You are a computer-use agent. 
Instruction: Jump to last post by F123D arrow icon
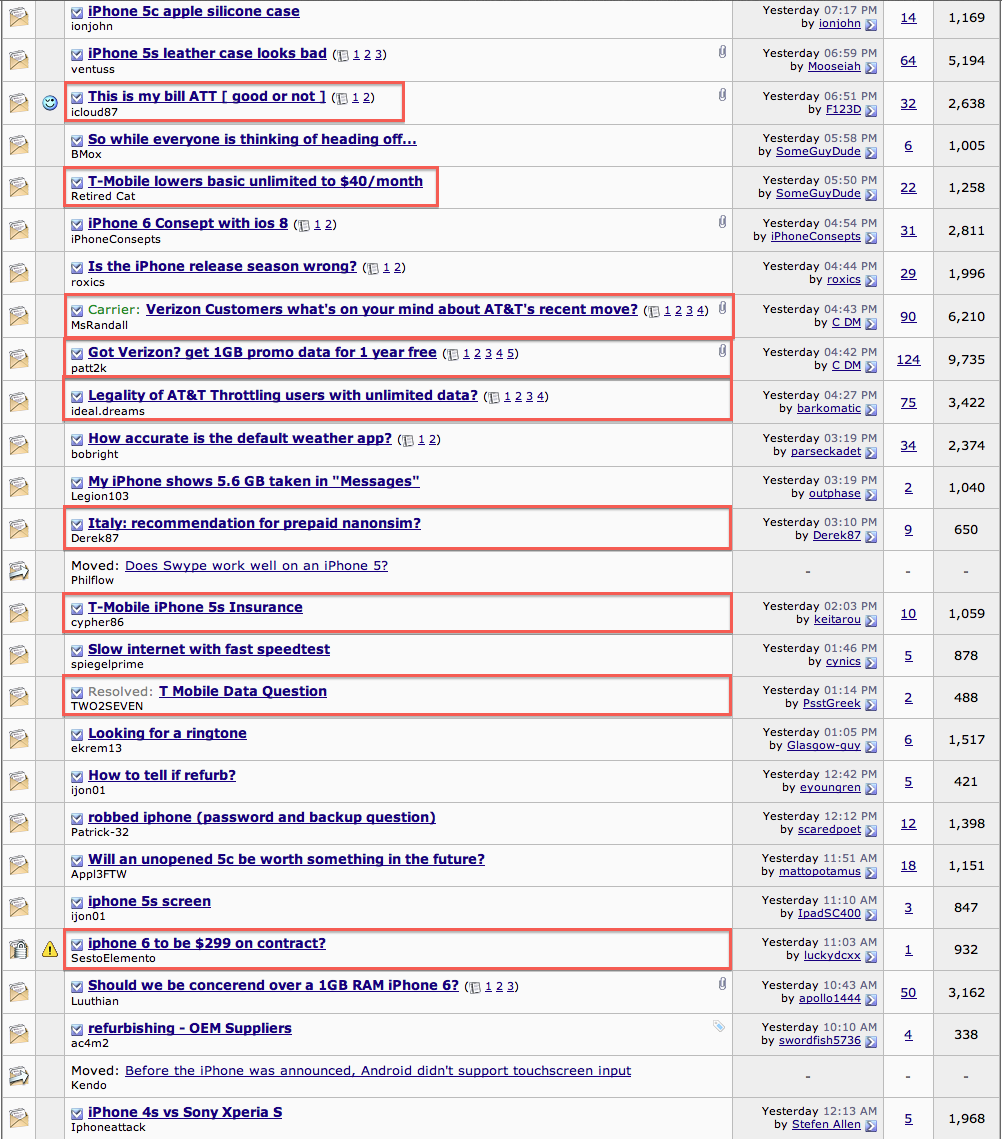871,110
